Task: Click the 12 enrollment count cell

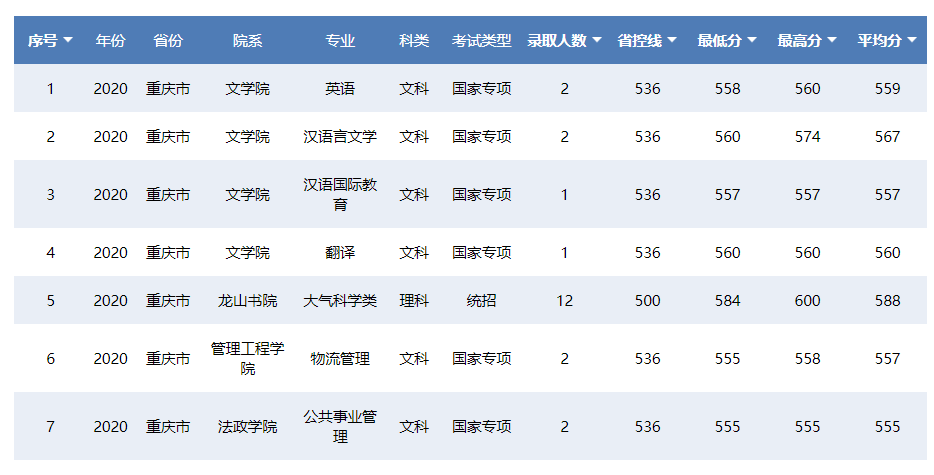Action: tap(565, 301)
